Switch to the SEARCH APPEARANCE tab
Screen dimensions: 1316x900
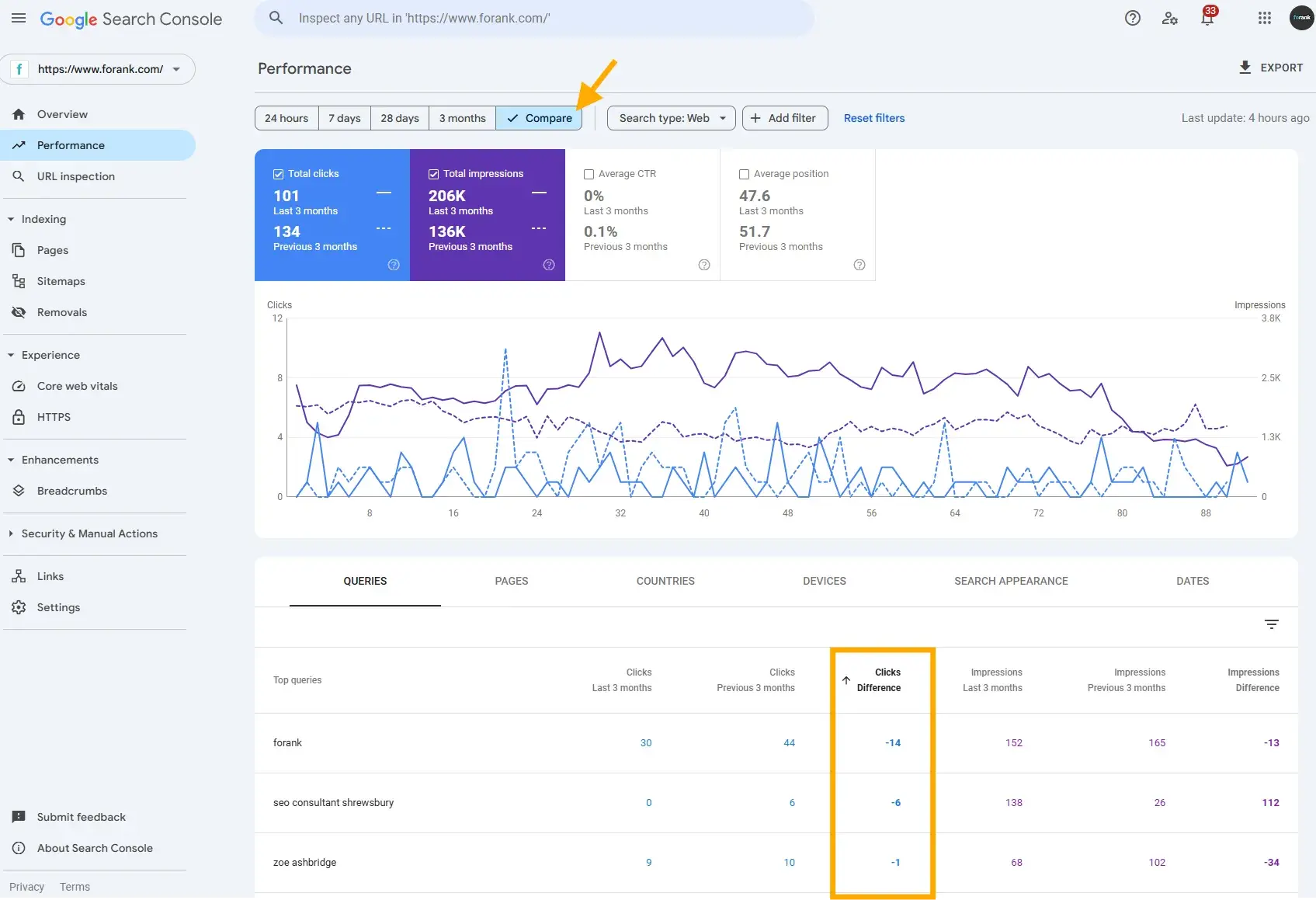tap(1011, 581)
